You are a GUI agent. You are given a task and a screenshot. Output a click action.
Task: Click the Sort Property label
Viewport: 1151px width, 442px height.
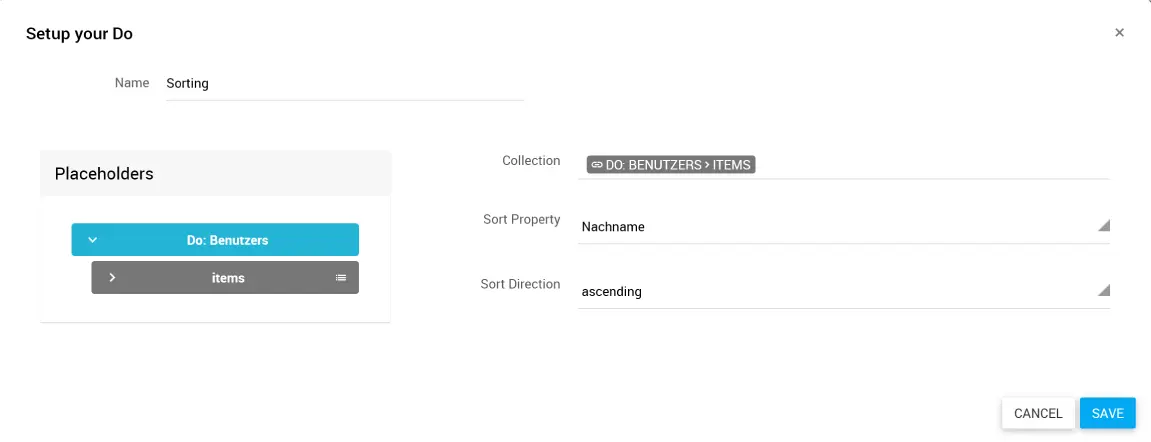[x=521, y=220]
